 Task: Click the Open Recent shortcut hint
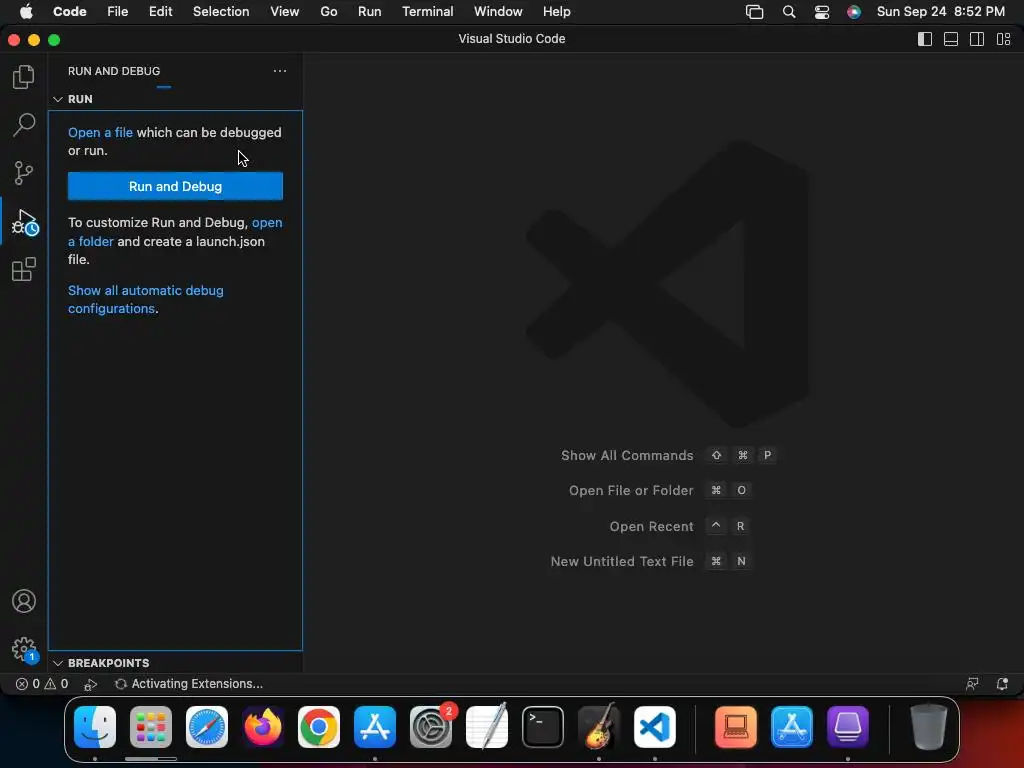click(679, 526)
